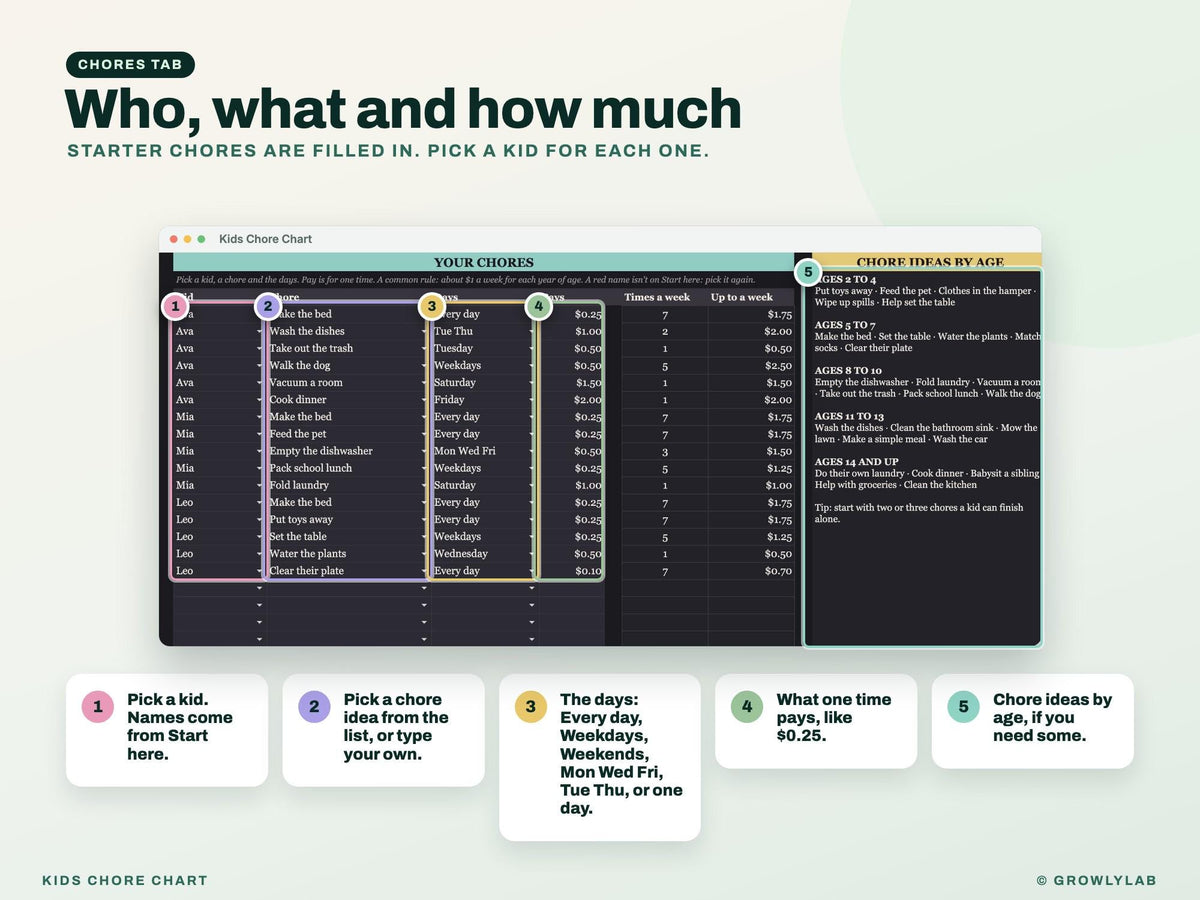Select the $1.50 weekly total in Mon Wed Fri row

pyautogui.click(x=778, y=451)
